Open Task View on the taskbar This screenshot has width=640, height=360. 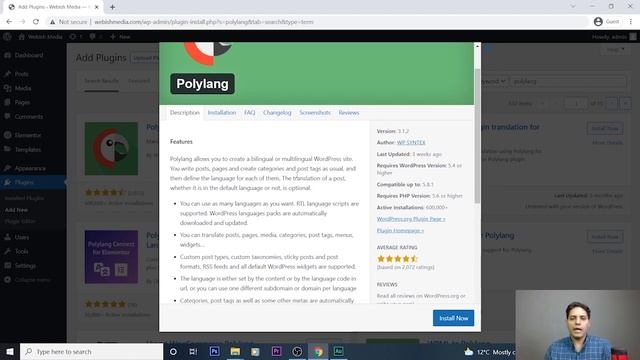[193, 351]
